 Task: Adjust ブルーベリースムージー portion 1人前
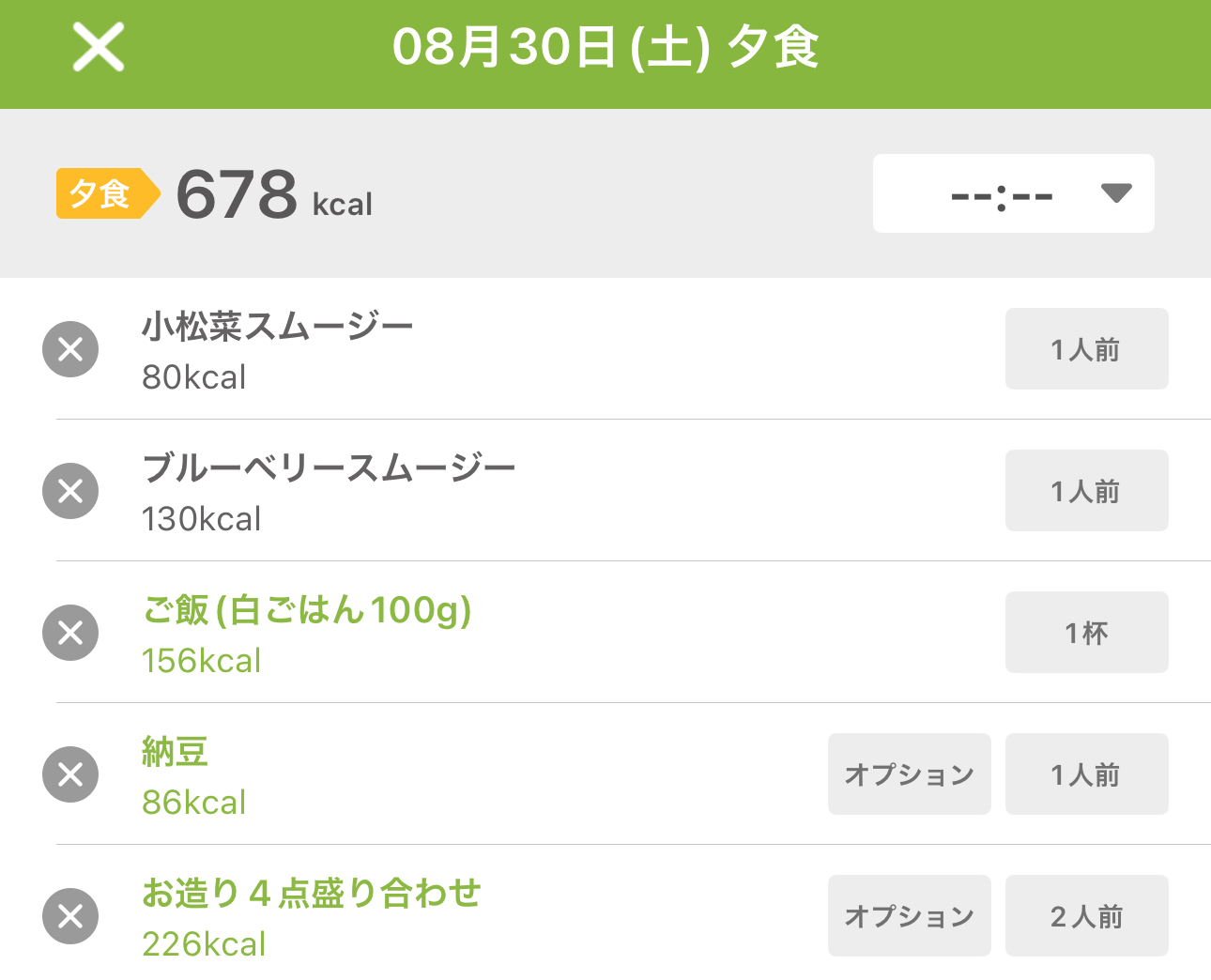coord(1087,490)
